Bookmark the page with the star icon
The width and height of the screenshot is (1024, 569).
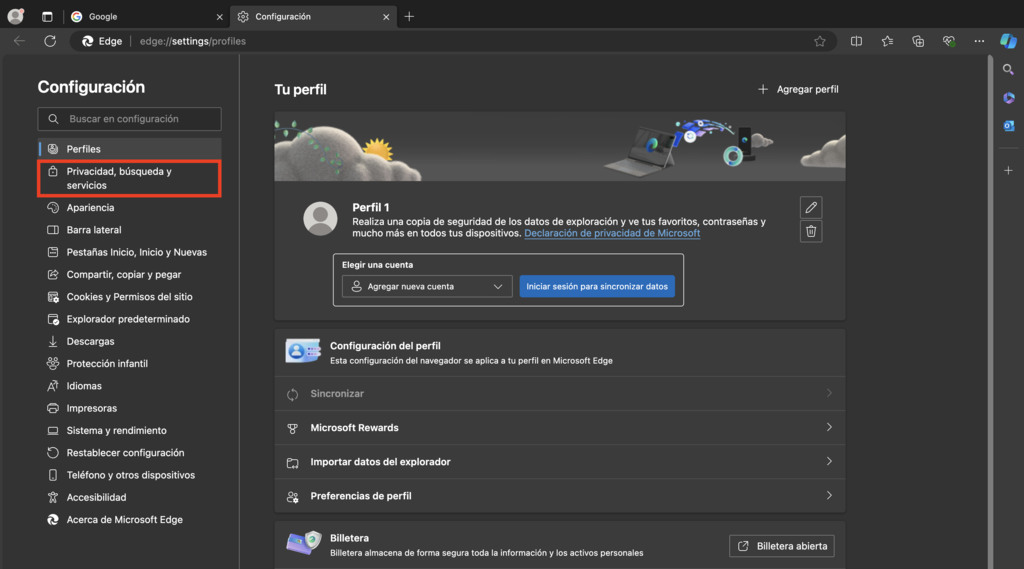[x=820, y=41]
